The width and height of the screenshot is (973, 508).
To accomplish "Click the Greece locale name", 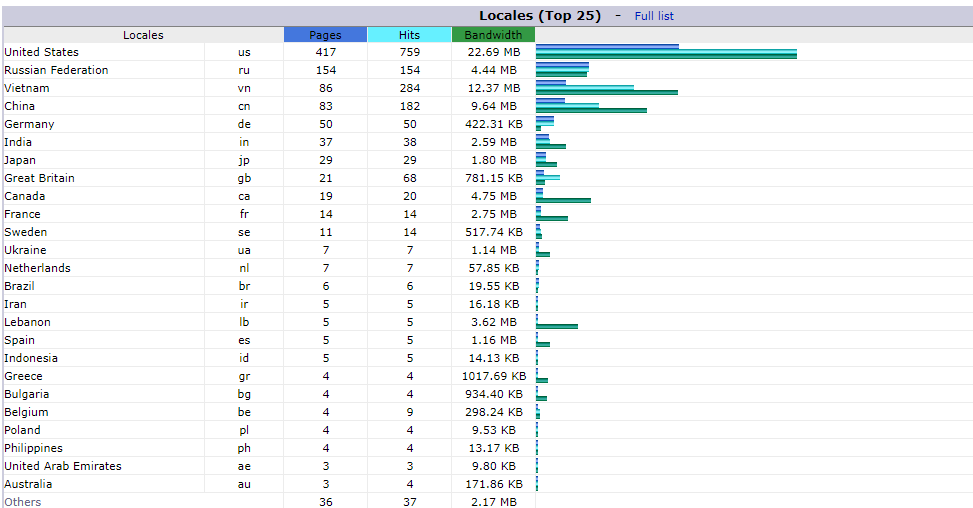I will coord(24,376).
